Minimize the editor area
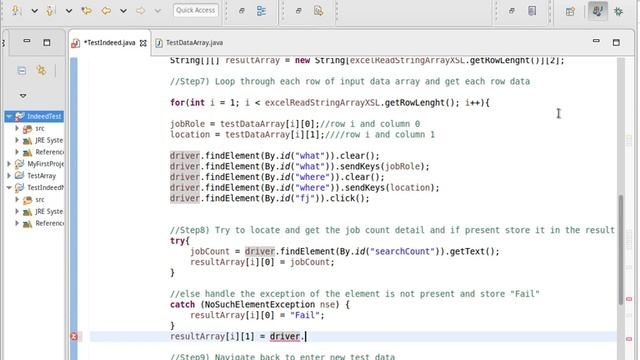 [x=596, y=41]
